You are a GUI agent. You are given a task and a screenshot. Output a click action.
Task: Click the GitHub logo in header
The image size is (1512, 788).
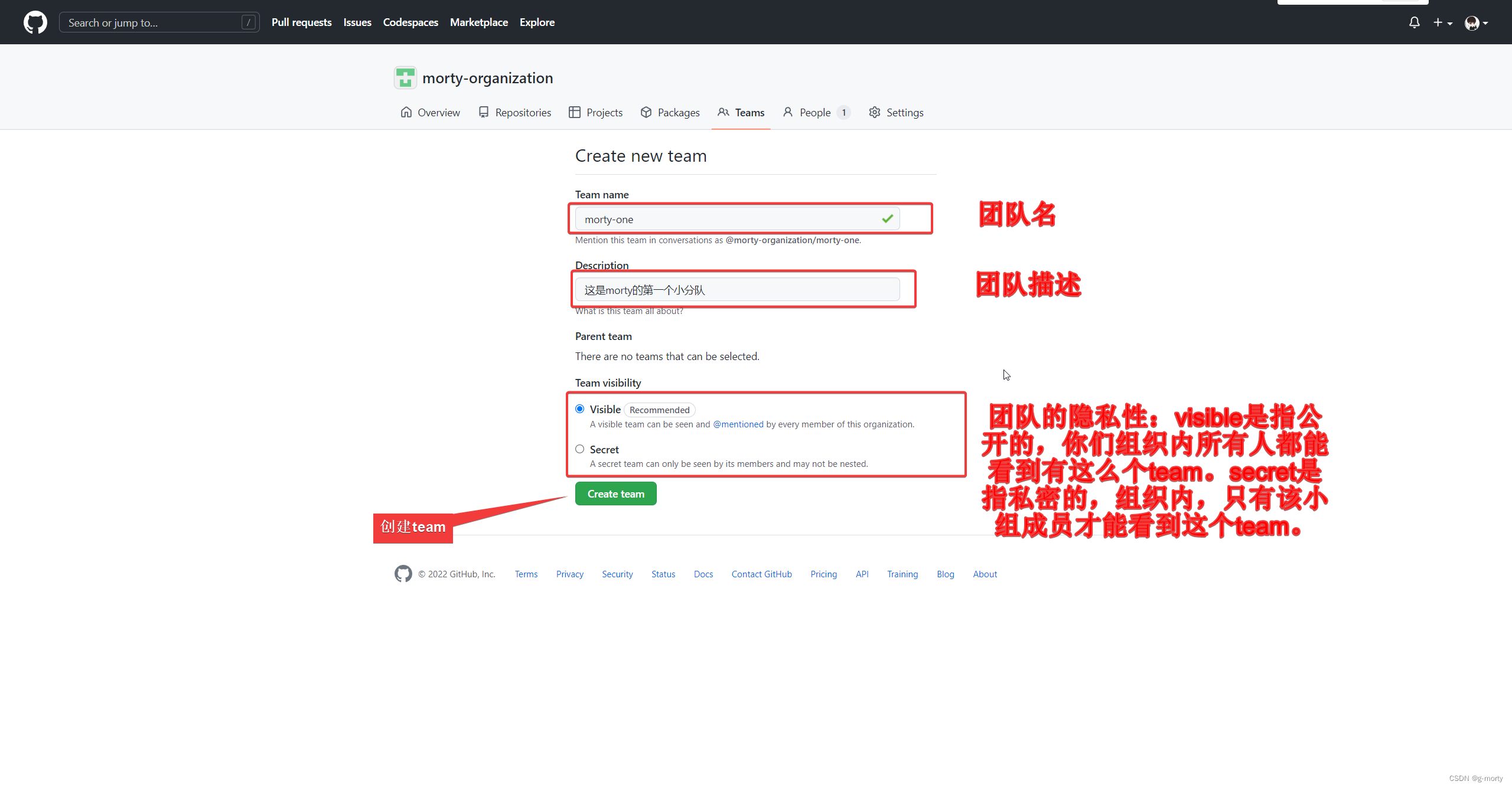click(35, 22)
